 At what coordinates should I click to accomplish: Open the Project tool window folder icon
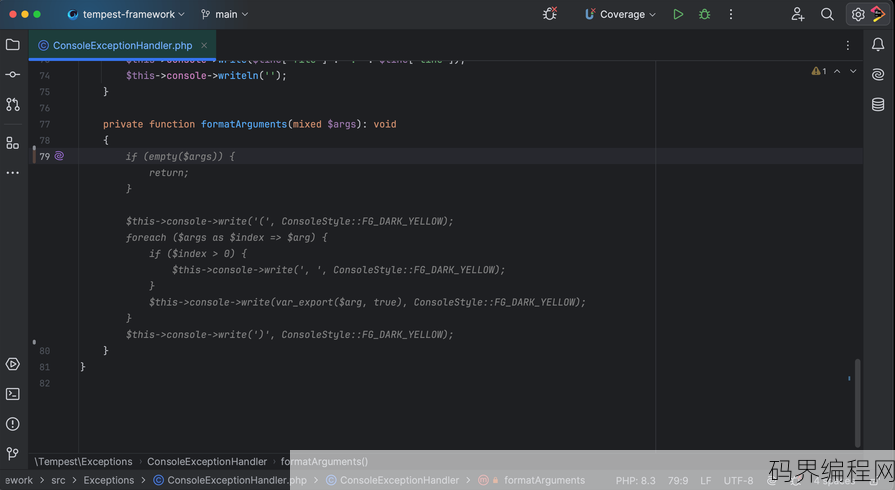[13, 45]
